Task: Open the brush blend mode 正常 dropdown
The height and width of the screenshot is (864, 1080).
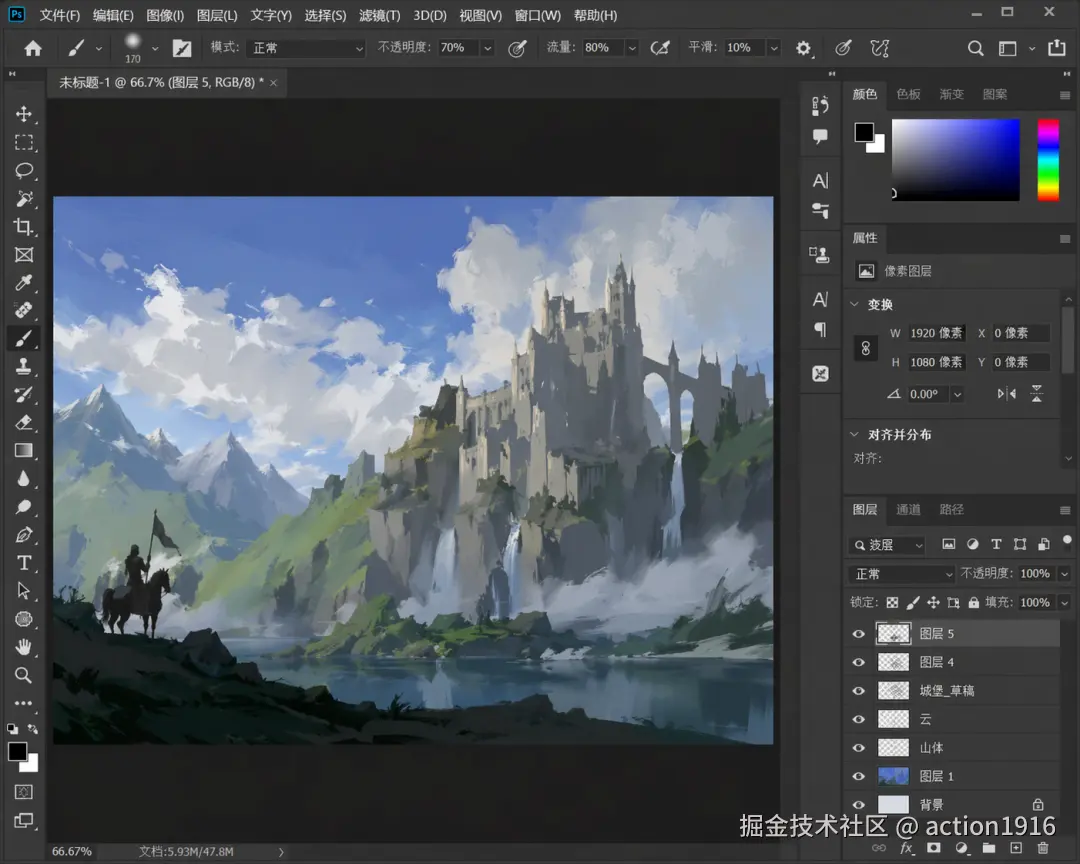Action: point(307,48)
